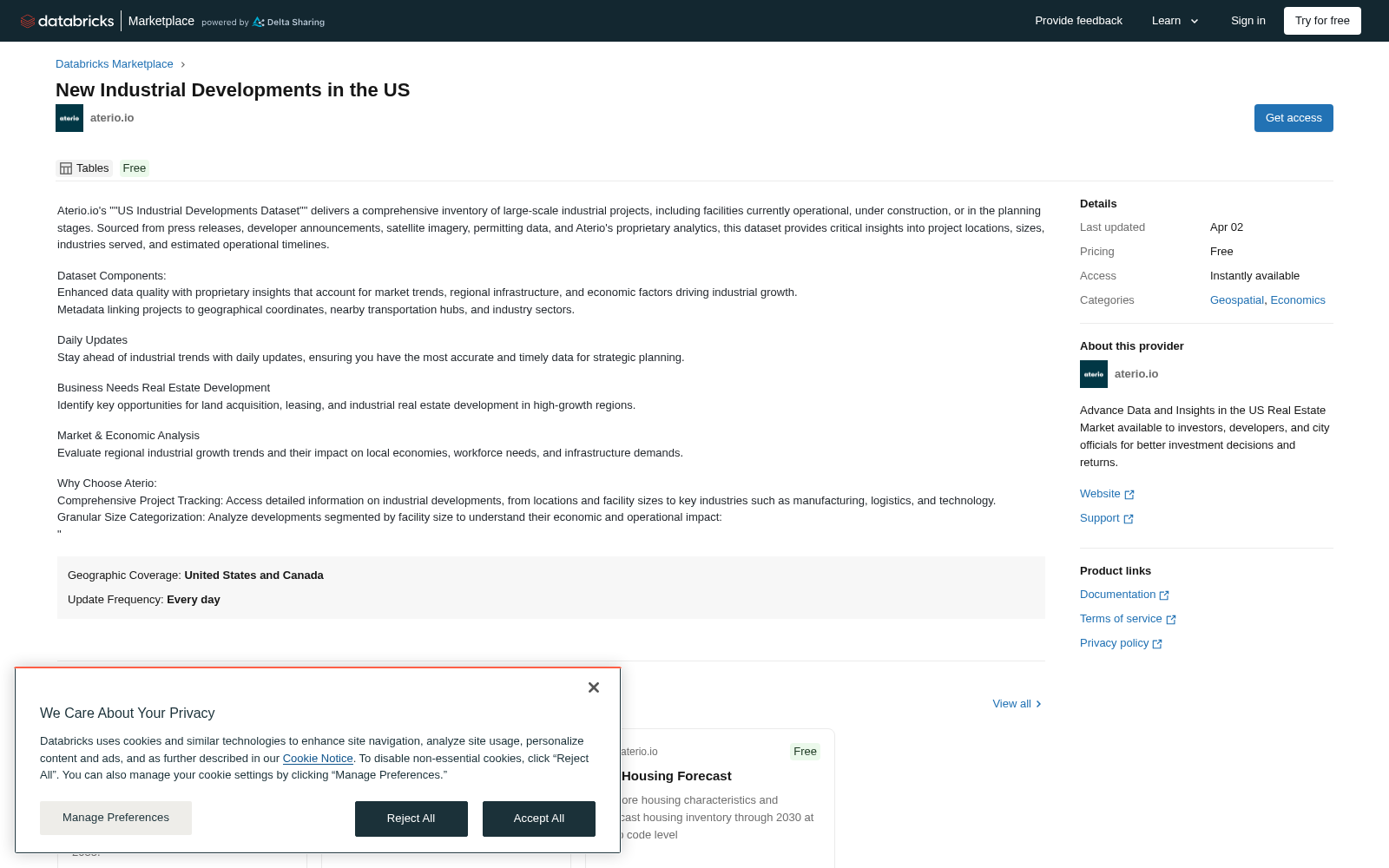
Task: Open the Documentation product link
Action: coord(1117,595)
